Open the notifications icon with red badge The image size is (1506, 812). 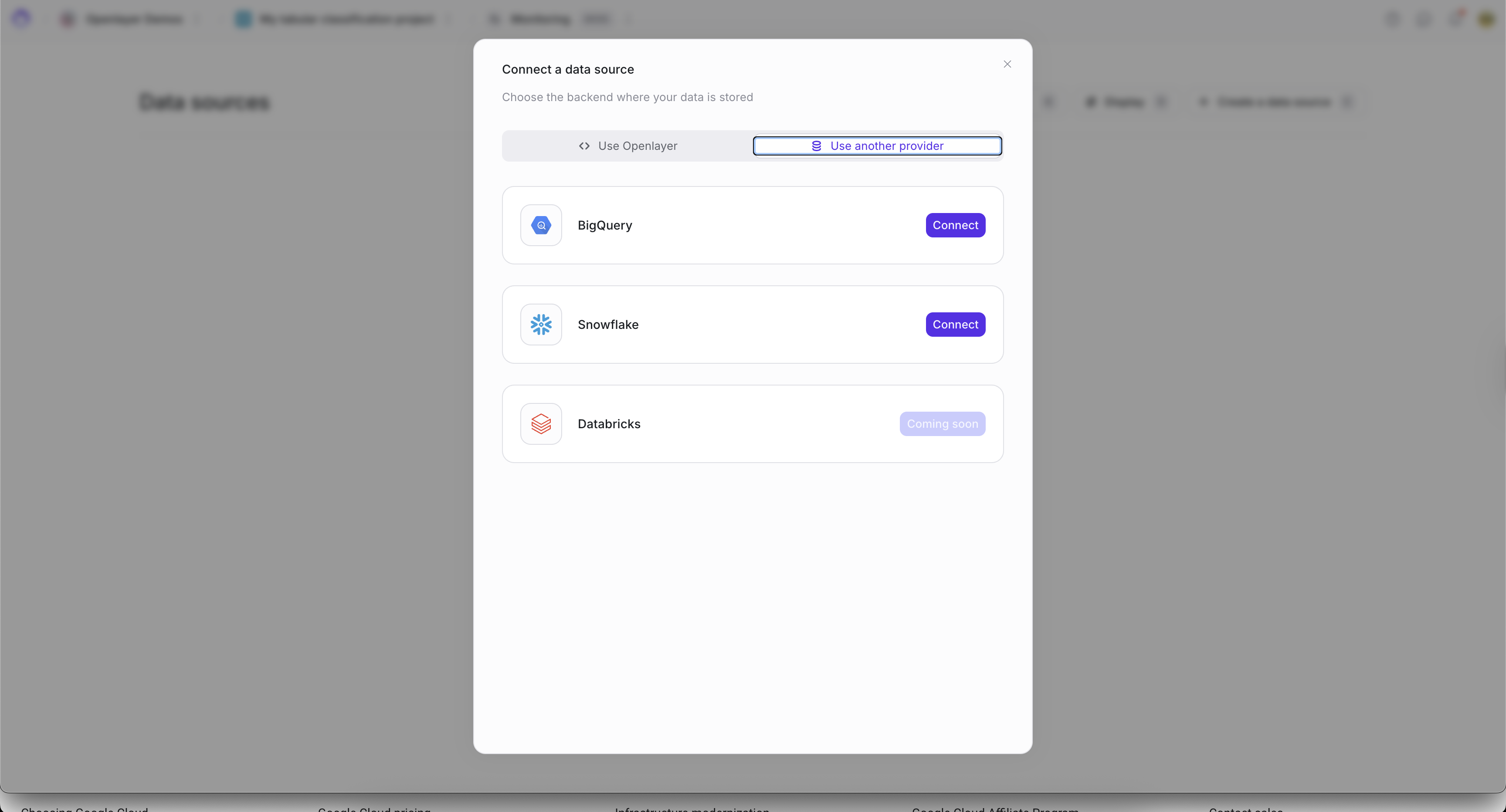1455,19
